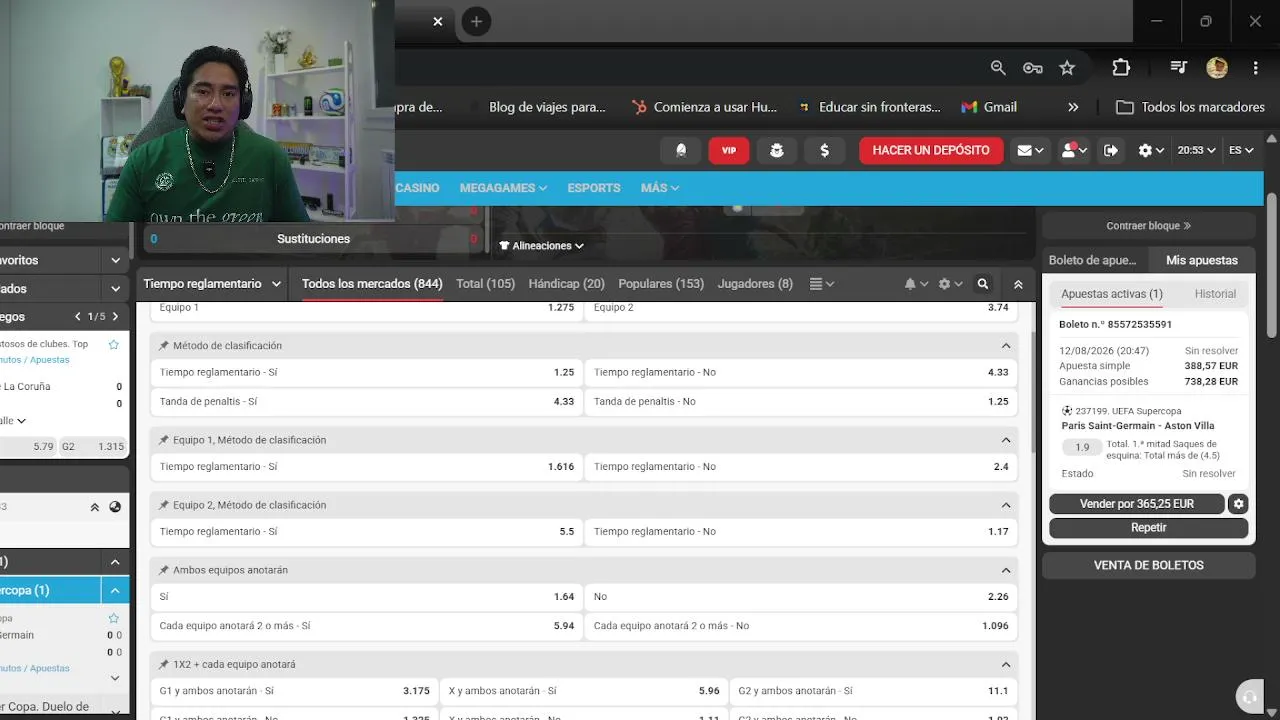Screen dimensions: 1280x720
Task: Open the Boleto de apuestas tab
Action: tap(1093, 260)
